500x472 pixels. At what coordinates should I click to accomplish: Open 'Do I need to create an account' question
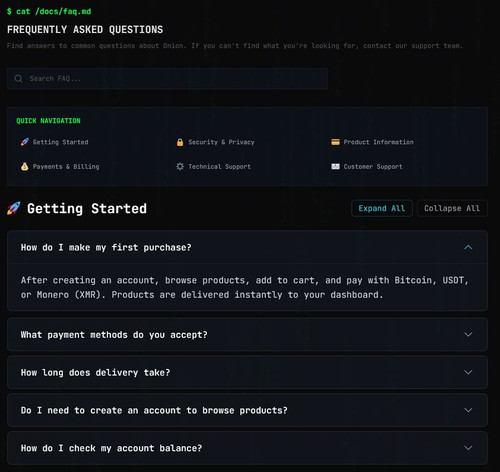tap(247, 410)
